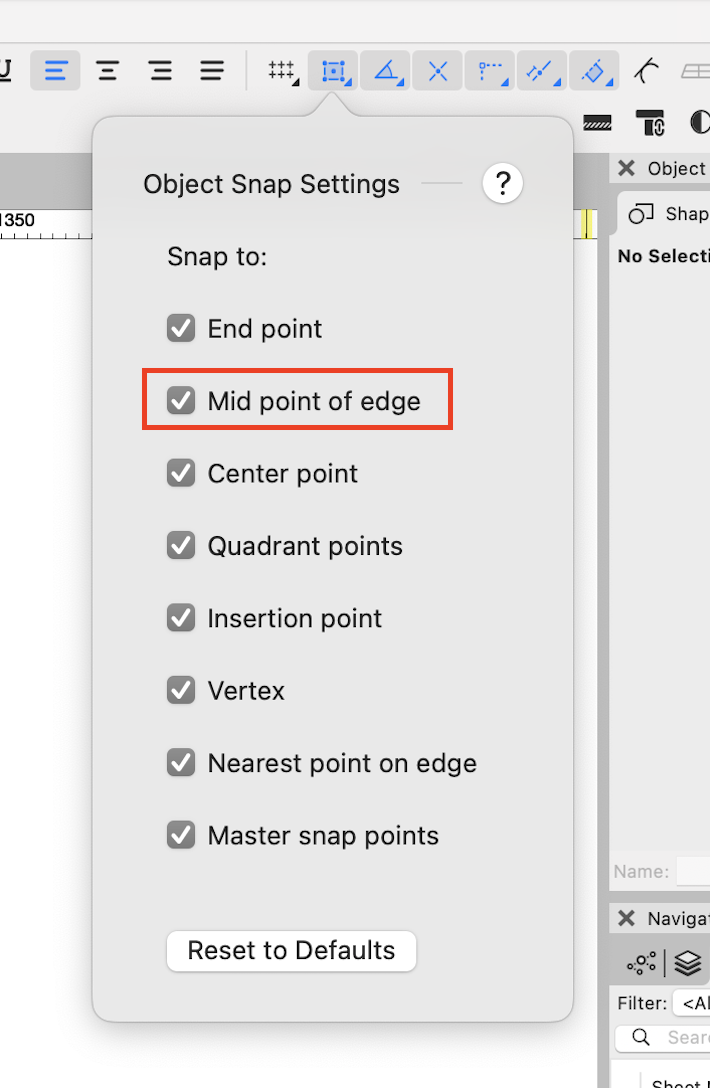Toggle the Snap to Angle icon
Viewport: 710px width, 1088px height.
point(386,71)
